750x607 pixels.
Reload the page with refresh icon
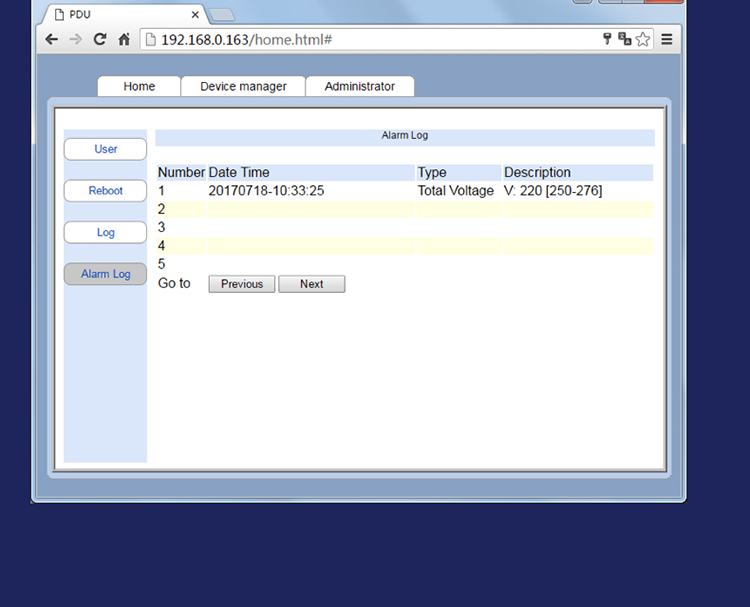pos(99,39)
